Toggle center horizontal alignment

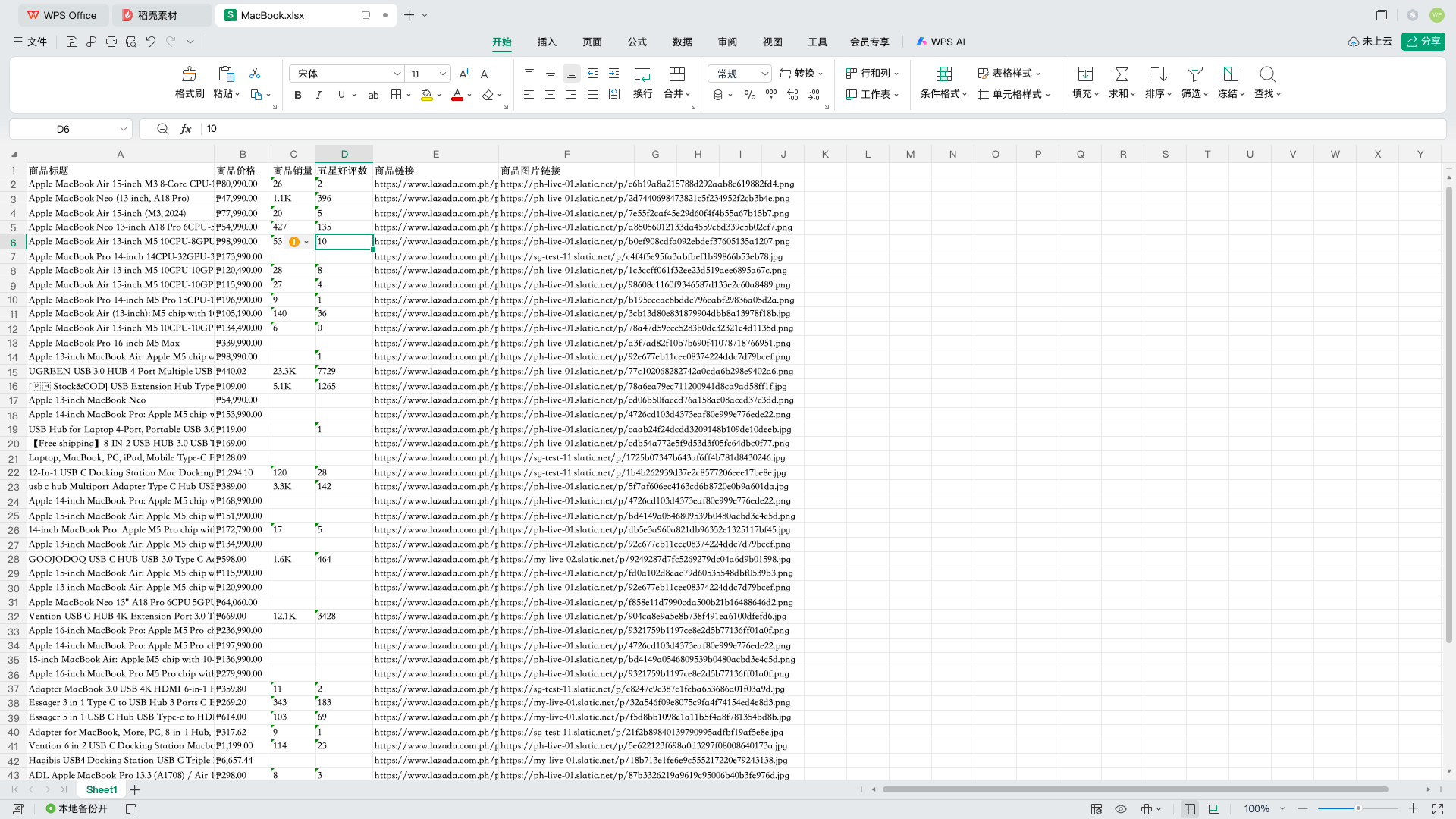point(551,95)
